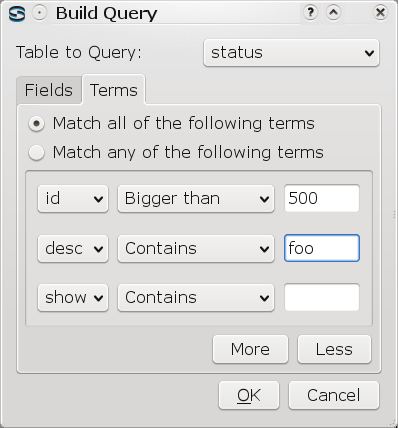Open the context help question mark icon
This screenshot has width=398, height=428.
[x=310, y=13]
